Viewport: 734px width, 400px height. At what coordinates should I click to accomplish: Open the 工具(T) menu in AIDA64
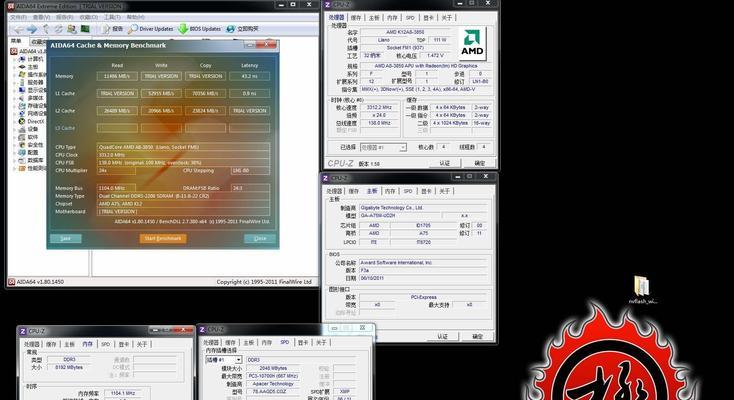[112, 17]
